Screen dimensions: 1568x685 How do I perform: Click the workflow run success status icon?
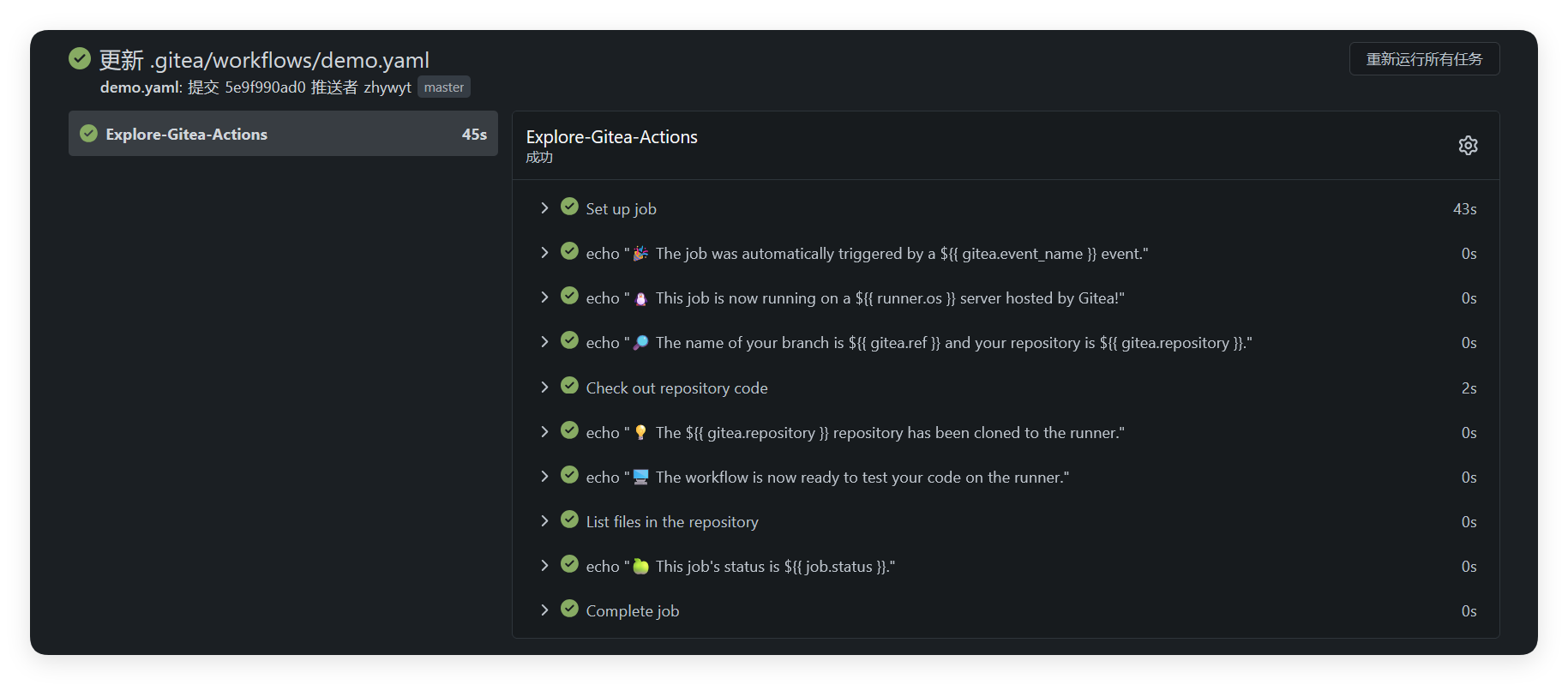pyautogui.click(x=80, y=58)
